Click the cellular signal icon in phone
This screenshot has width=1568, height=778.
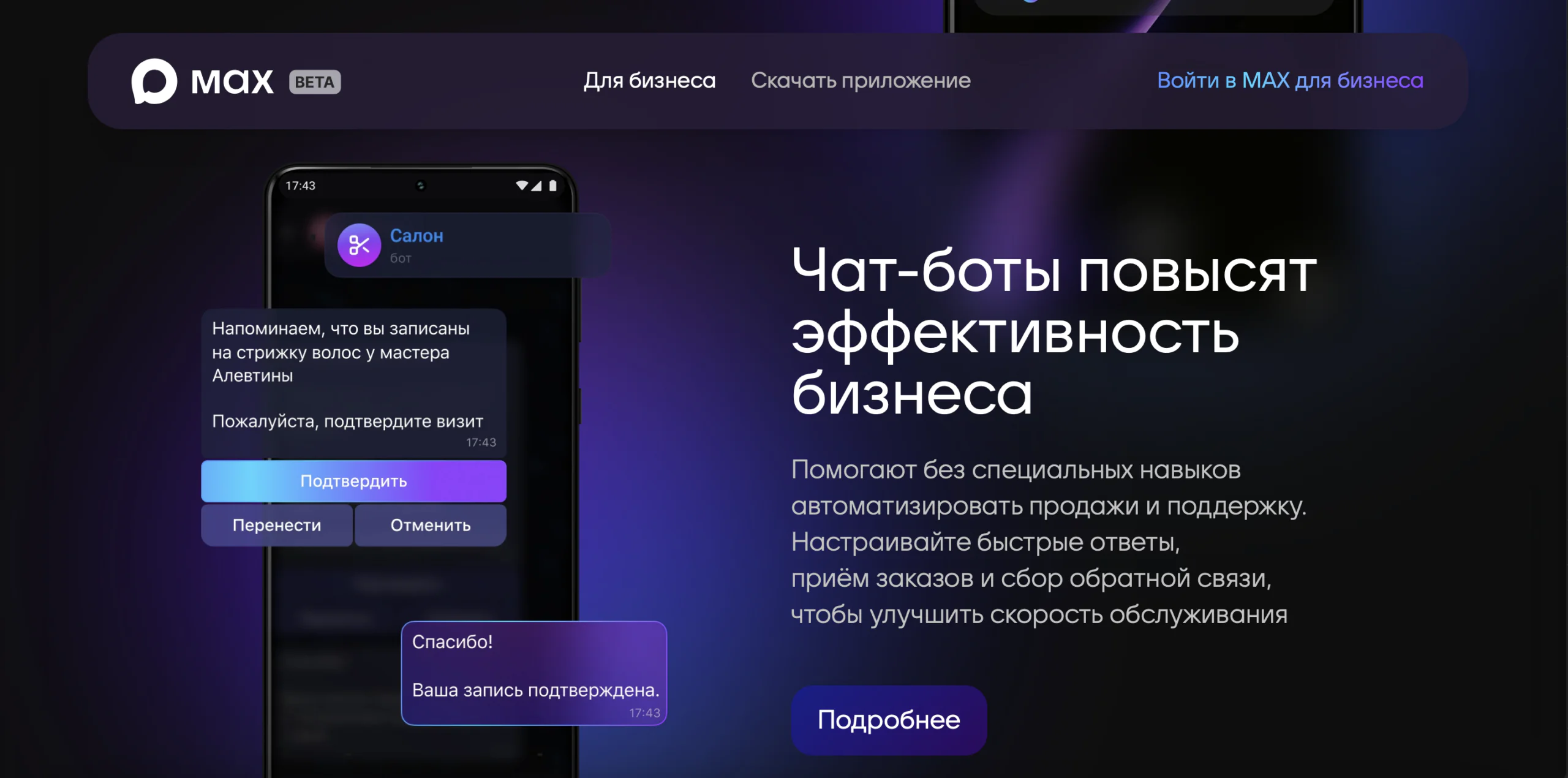[537, 185]
